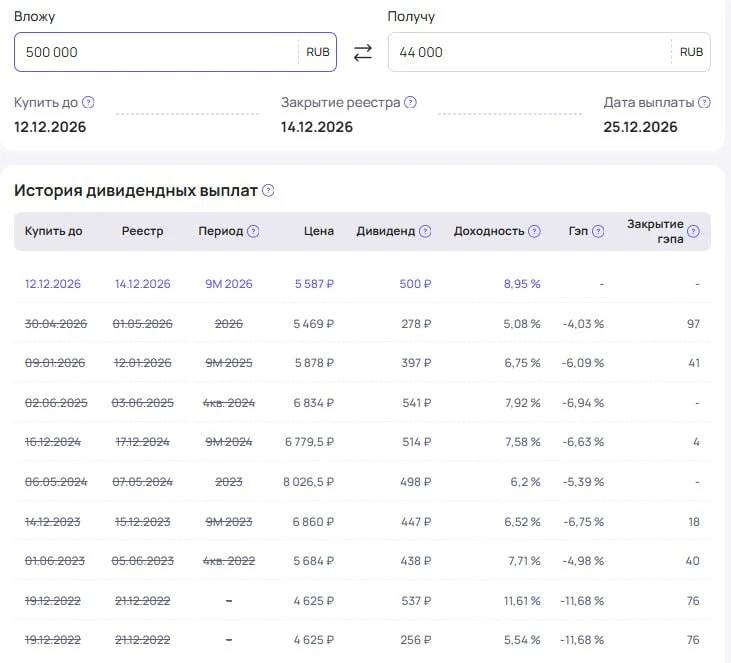This screenshot has height=663, width=731.
Task: Click crossed-out date 02.06.2025
Action: click(x=56, y=403)
